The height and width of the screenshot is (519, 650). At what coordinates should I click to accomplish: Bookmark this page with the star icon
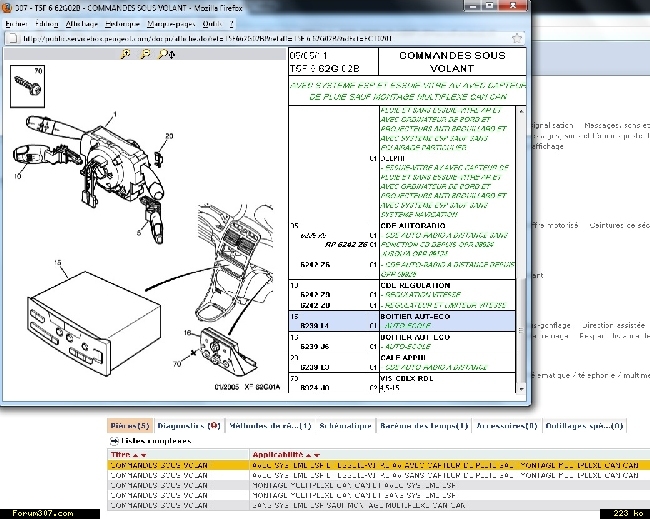coord(517,39)
